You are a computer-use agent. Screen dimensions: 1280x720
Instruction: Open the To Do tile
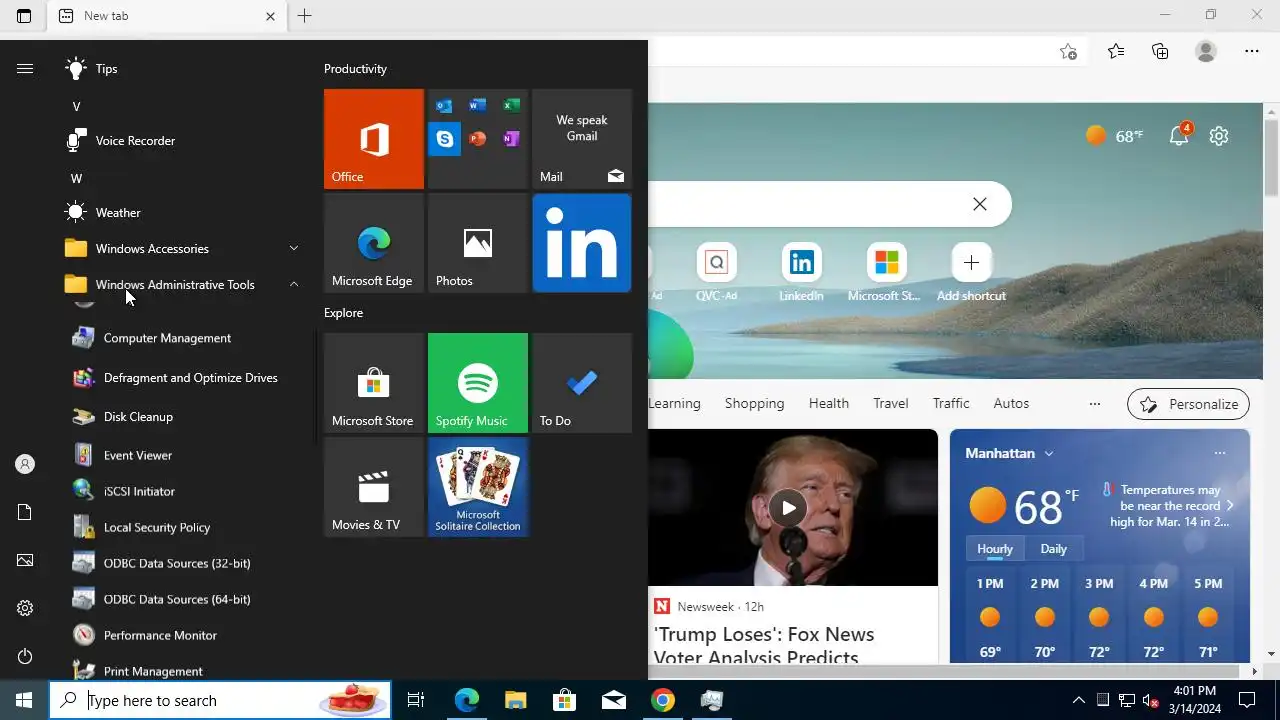582,383
